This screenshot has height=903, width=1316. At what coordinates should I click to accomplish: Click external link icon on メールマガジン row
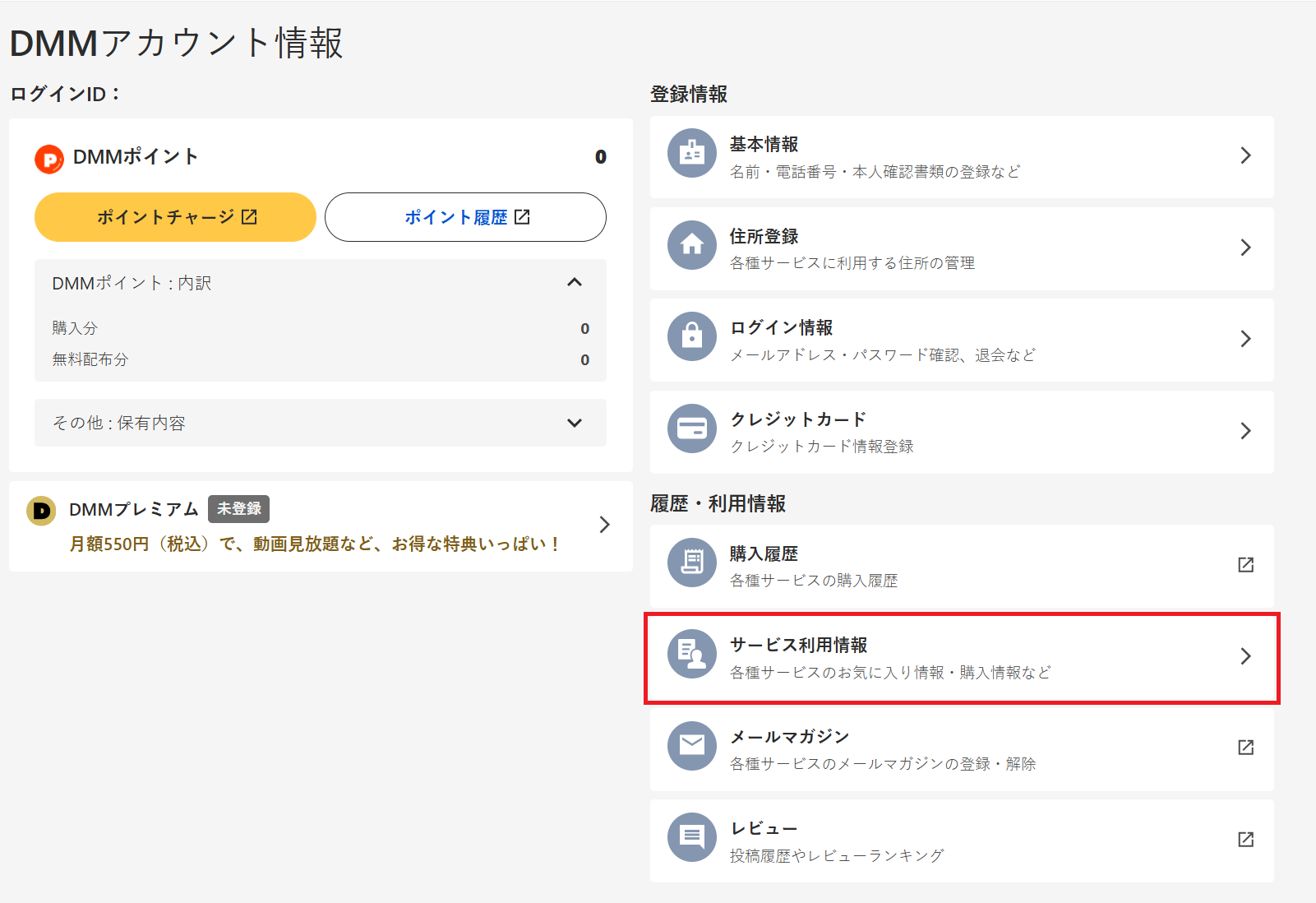pyautogui.click(x=1246, y=747)
